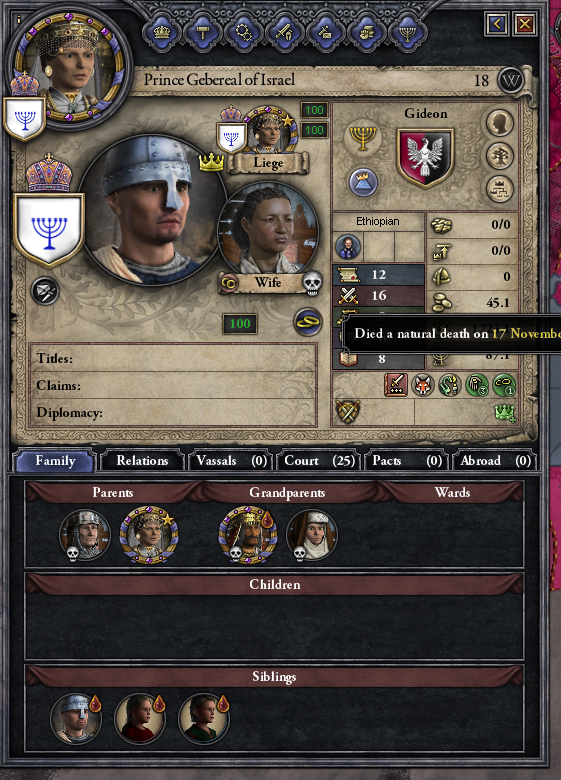Switch to the Vassals tab
The image size is (561, 780).
click(231, 461)
